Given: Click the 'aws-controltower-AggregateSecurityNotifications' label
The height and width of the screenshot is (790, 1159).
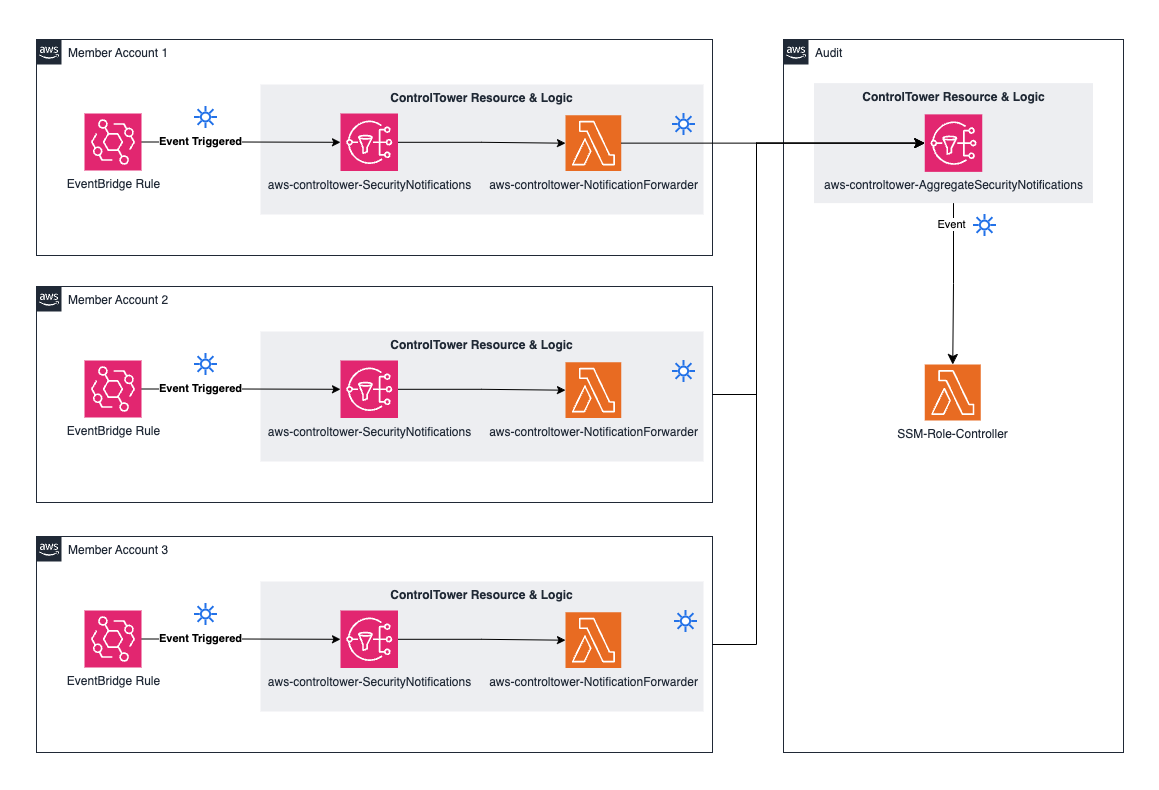Looking at the screenshot, I should tap(954, 185).
